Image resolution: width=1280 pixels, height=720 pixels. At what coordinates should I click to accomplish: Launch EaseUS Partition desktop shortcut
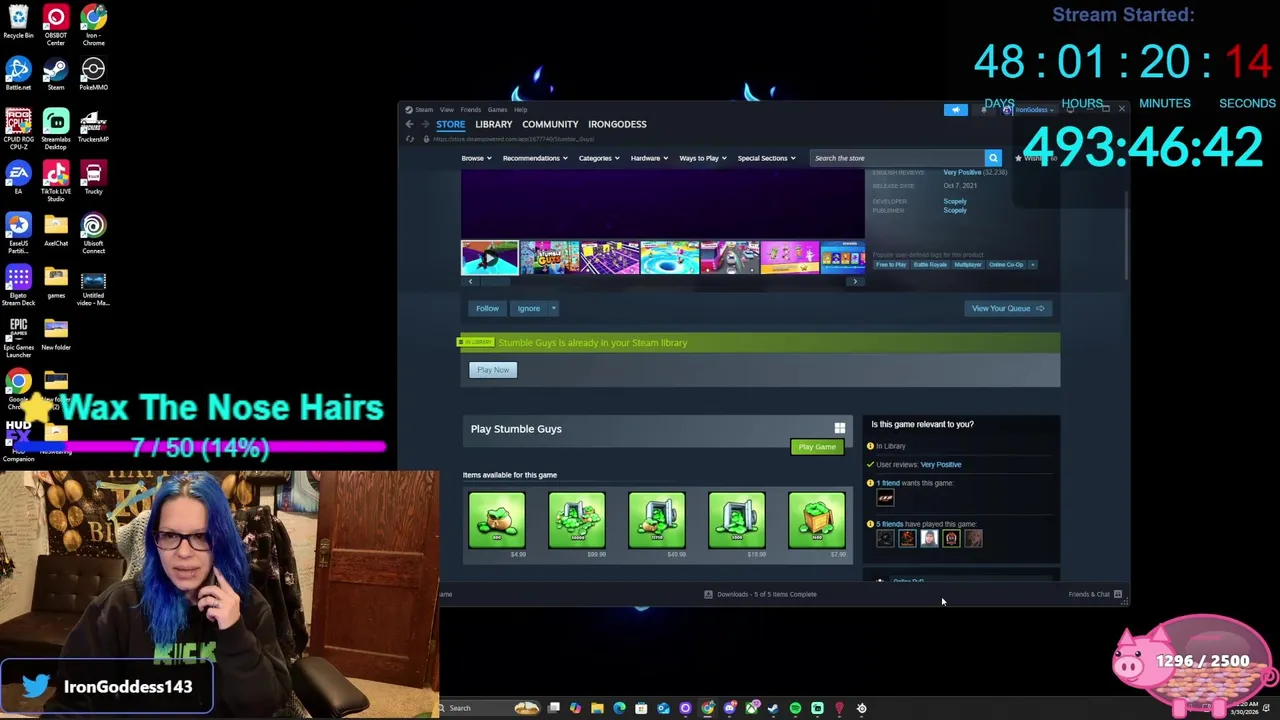pos(18,233)
